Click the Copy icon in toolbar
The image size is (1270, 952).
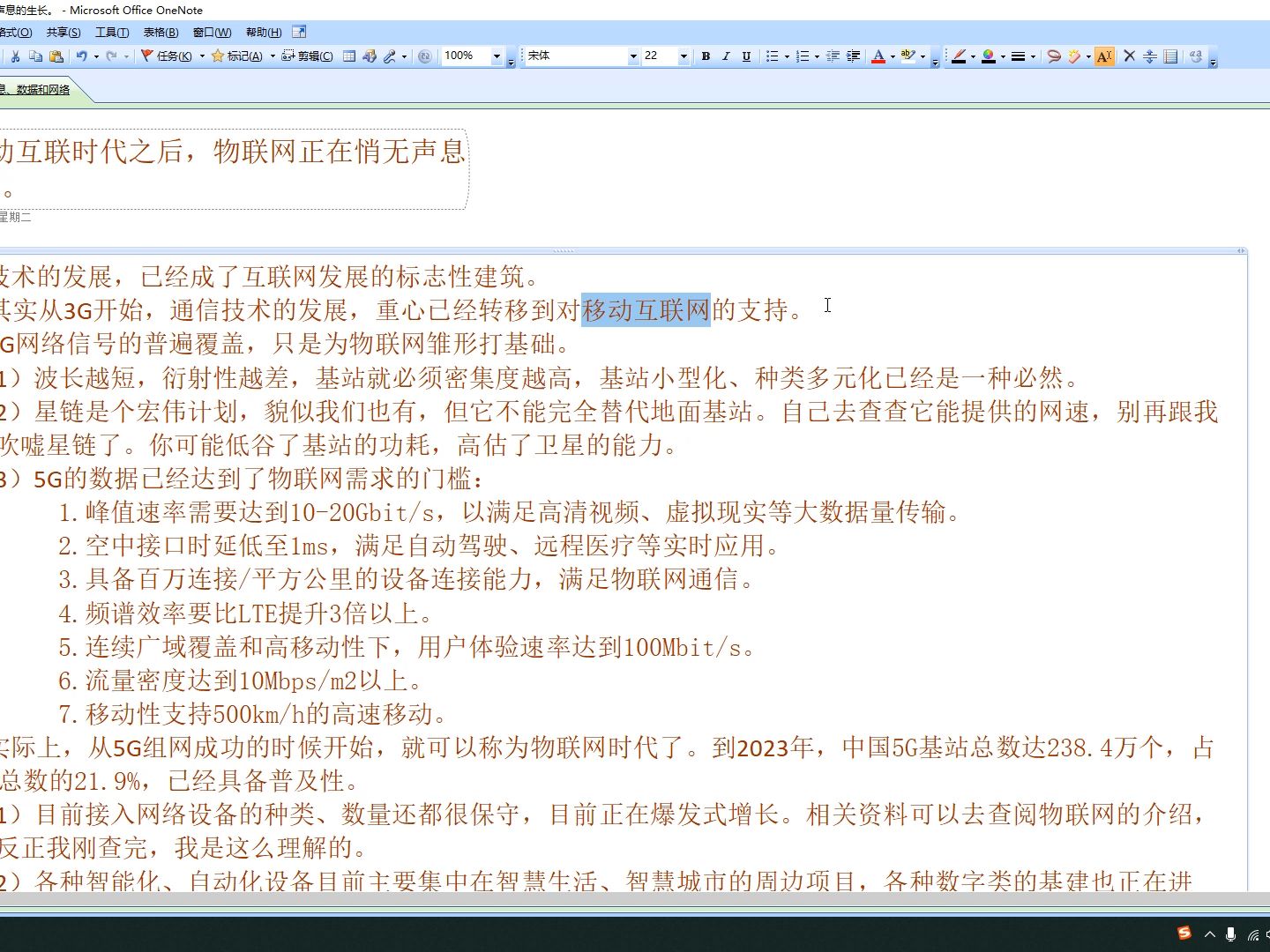coord(35,56)
